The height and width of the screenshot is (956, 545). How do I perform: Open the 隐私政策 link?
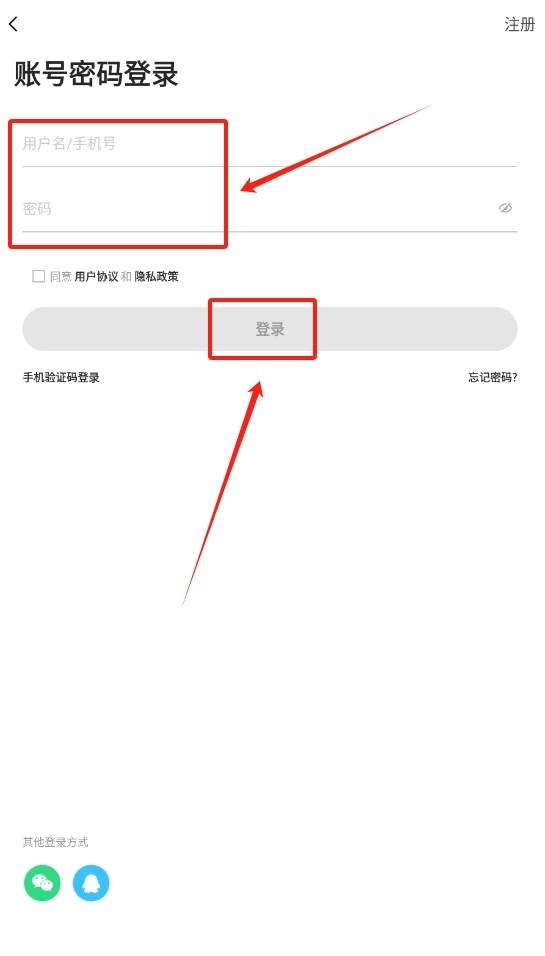(157, 277)
